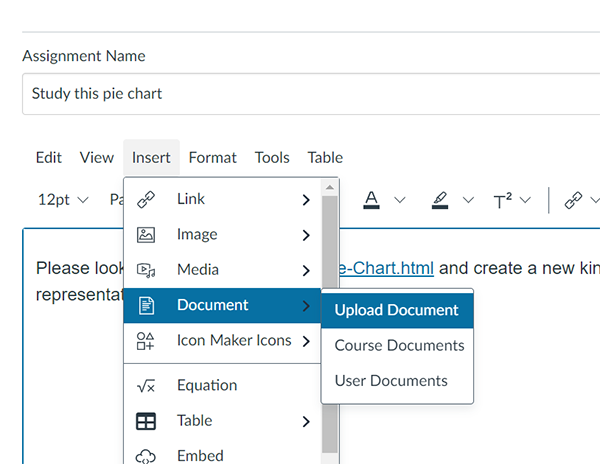Click the Insert menu scrollbar thumb
The height and width of the screenshot is (464, 600).
pos(329,324)
